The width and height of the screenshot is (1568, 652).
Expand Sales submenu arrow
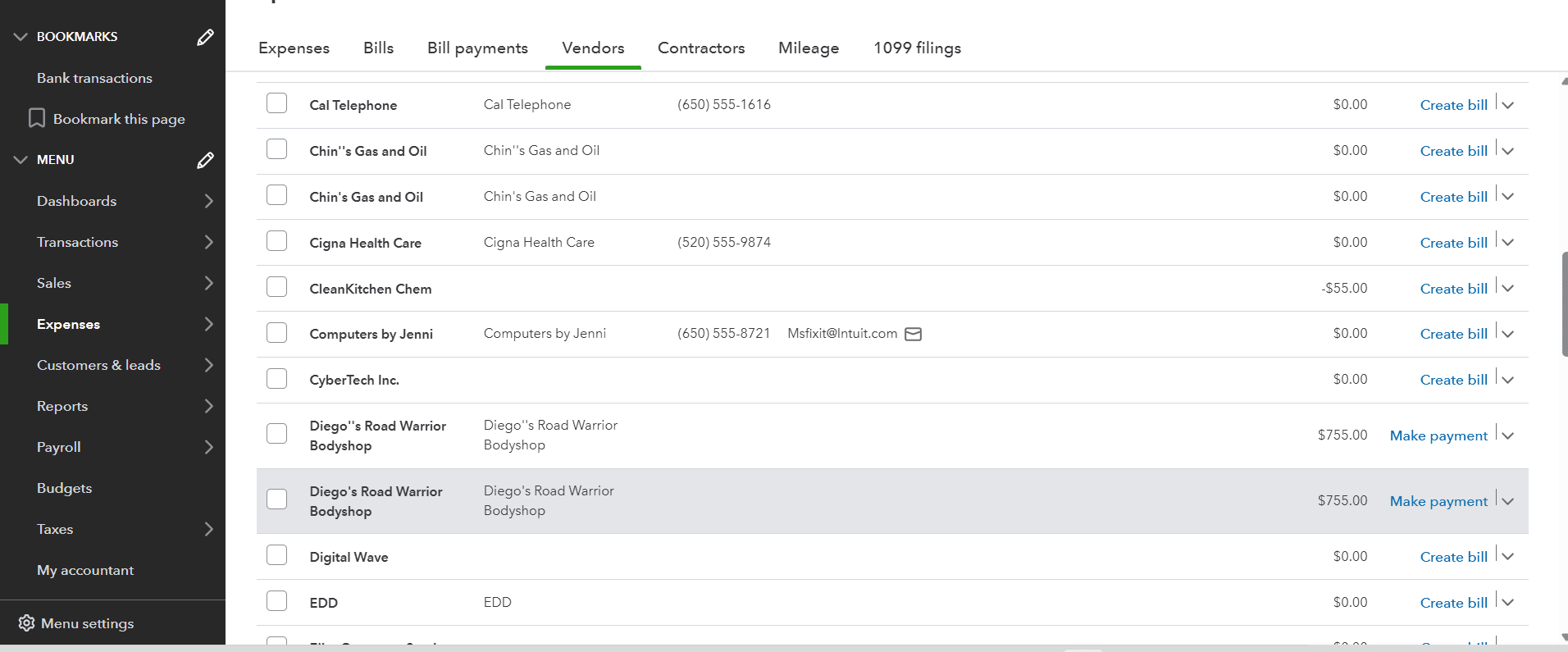tap(208, 283)
